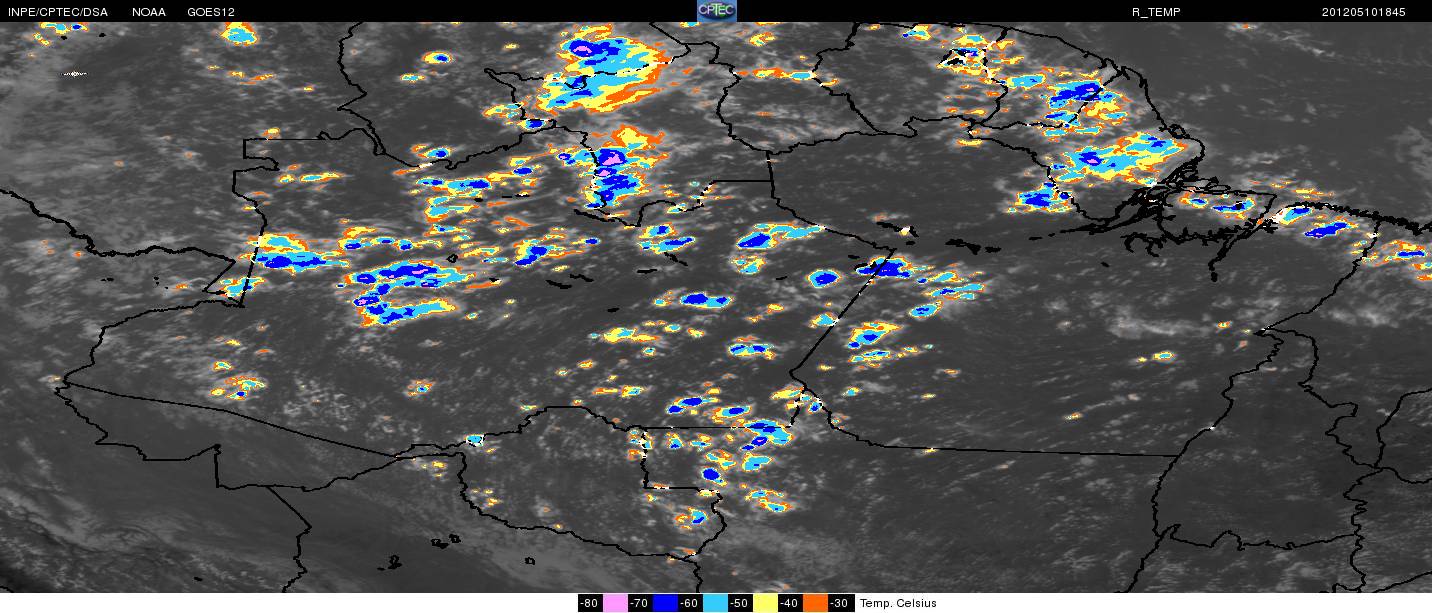Click the Temp. Celsius legend caption
This screenshot has height=613, width=1432.
coord(898,603)
